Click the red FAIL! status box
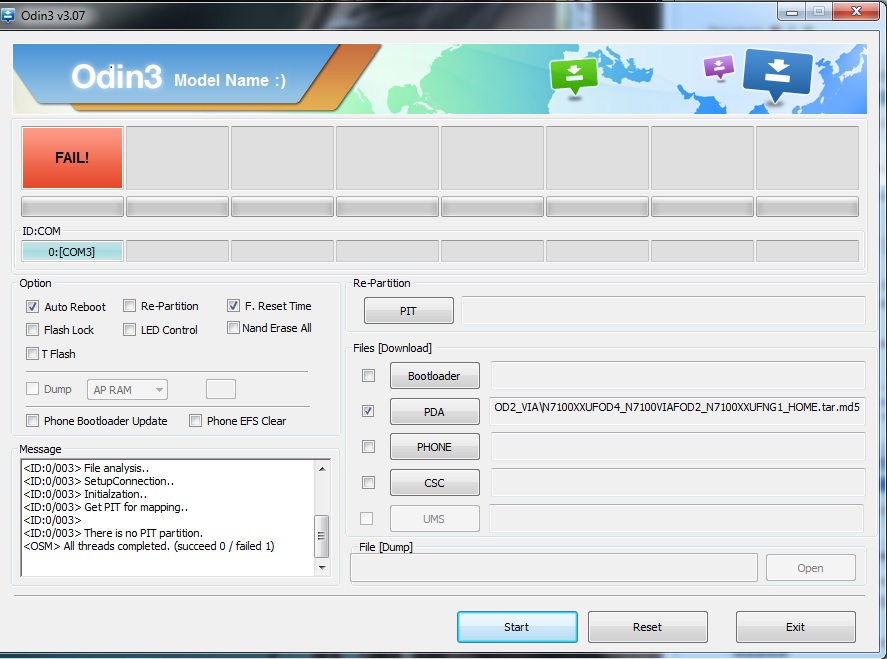This screenshot has width=887, height=659. (72, 158)
